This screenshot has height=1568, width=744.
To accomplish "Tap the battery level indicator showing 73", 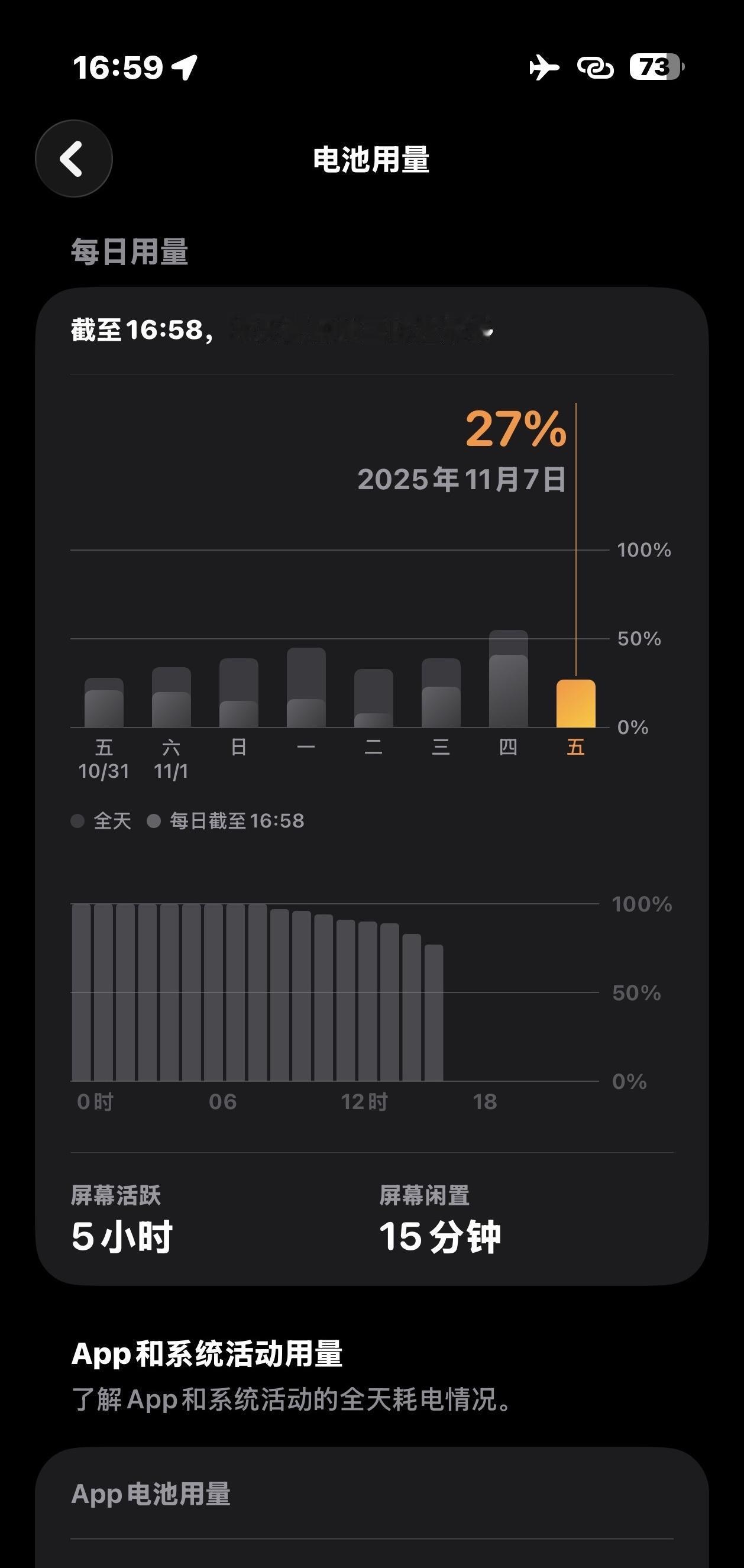I will click(656, 67).
